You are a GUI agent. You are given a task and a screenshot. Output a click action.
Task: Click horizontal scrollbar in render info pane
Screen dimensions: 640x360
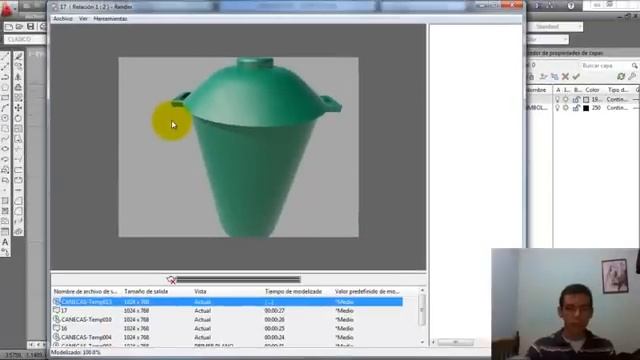pos(456,342)
